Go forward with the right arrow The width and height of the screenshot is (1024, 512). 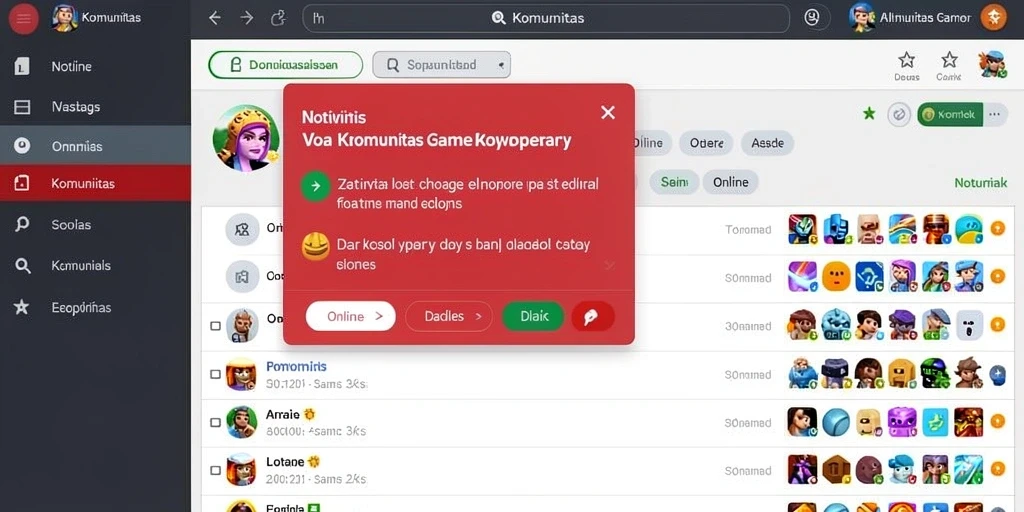click(247, 18)
